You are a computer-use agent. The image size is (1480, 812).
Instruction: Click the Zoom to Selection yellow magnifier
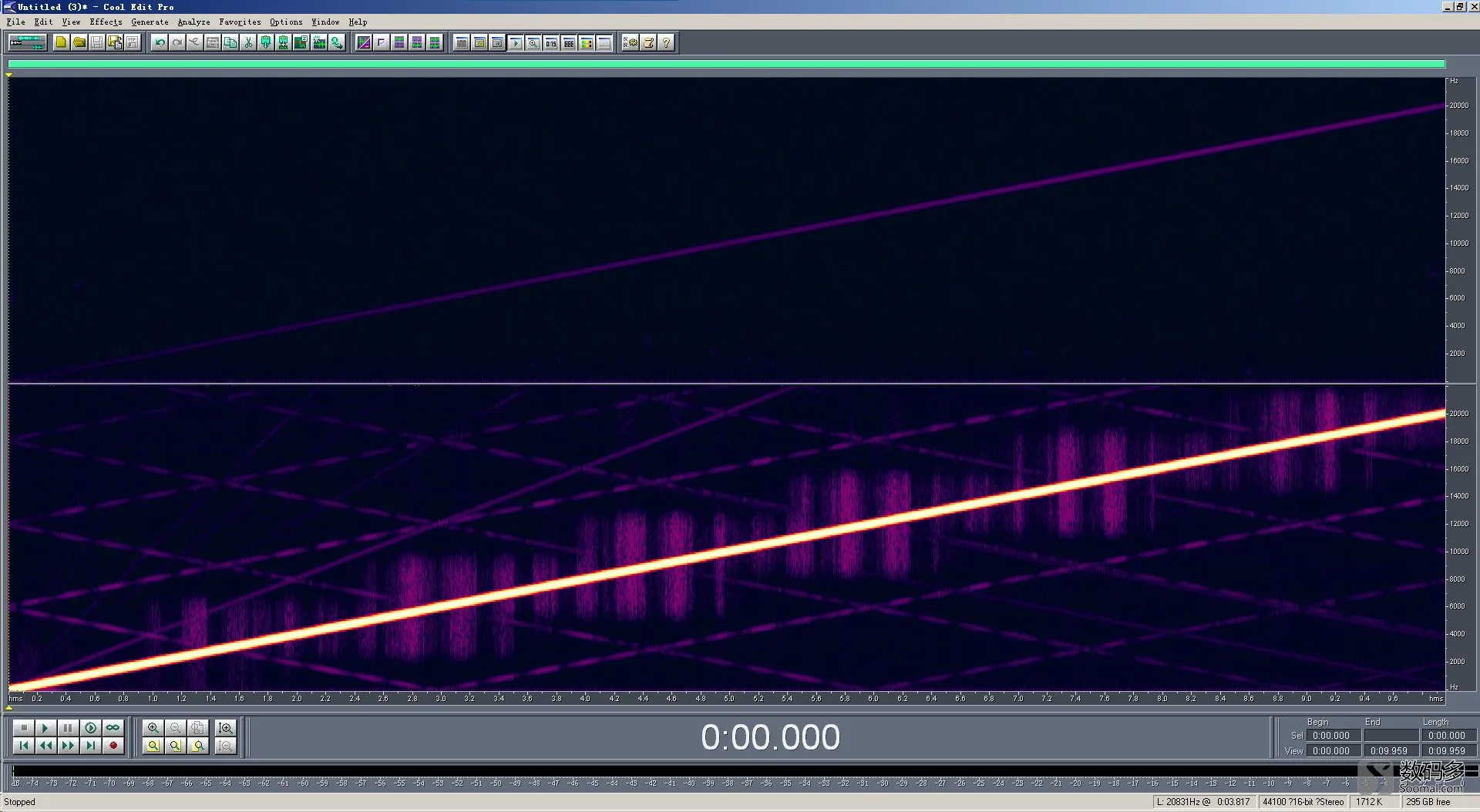coord(153,745)
